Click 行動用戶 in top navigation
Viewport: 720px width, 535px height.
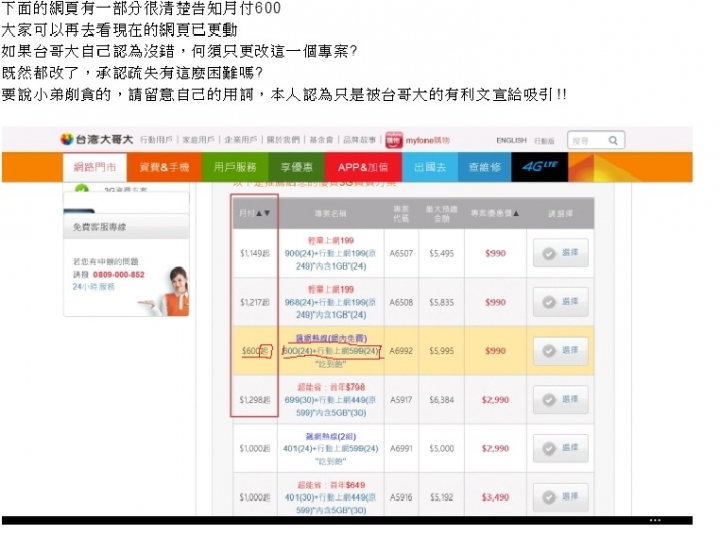pyautogui.click(x=156, y=140)
